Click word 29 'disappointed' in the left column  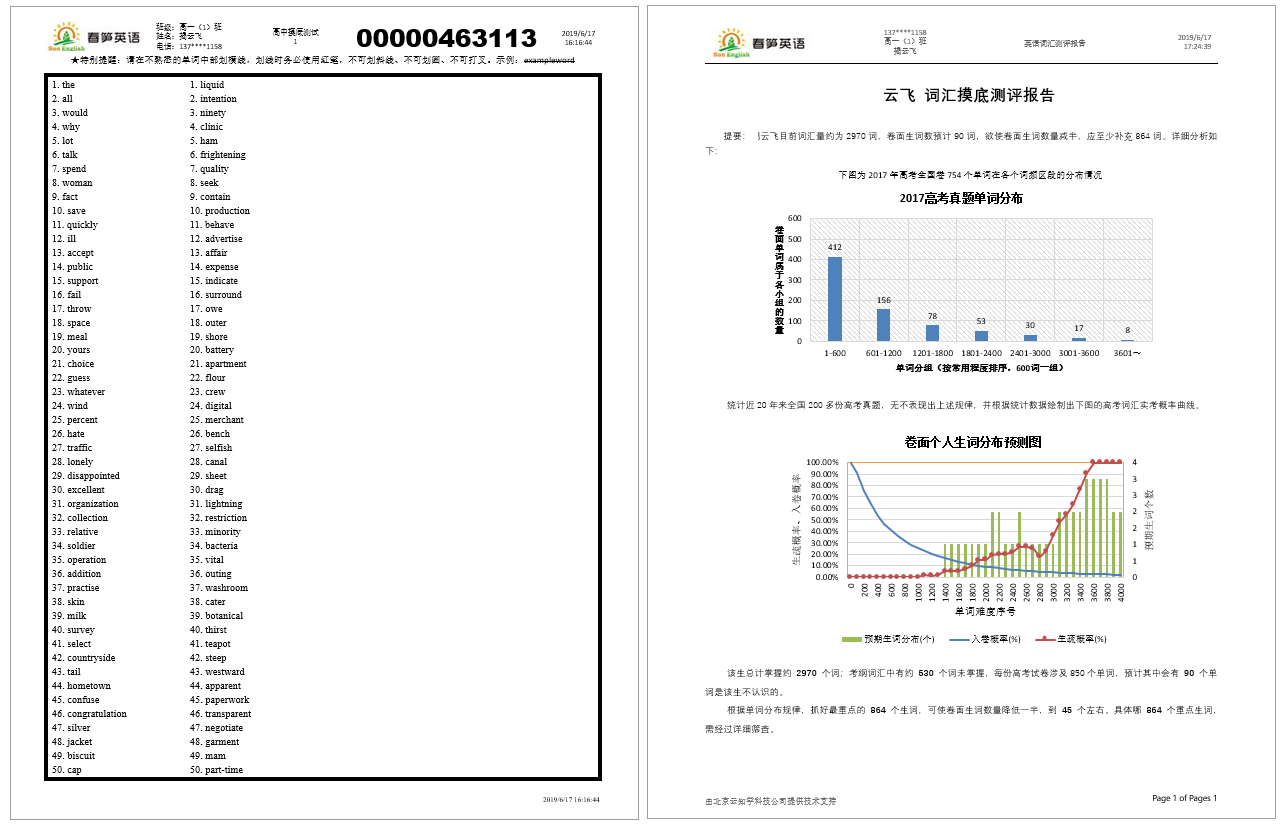[86, 476]
